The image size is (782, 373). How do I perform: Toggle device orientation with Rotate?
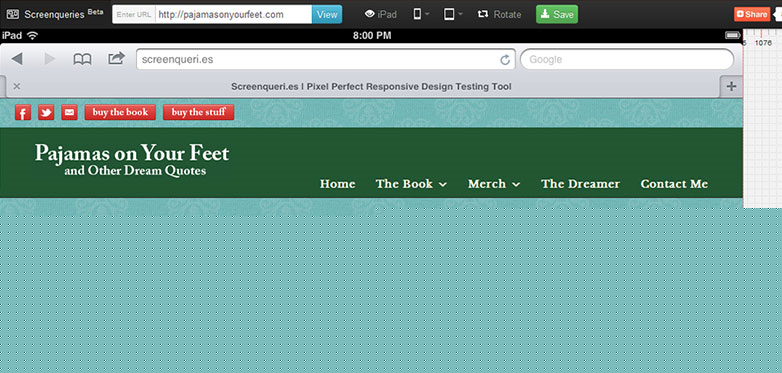click(x=499, y=14)
